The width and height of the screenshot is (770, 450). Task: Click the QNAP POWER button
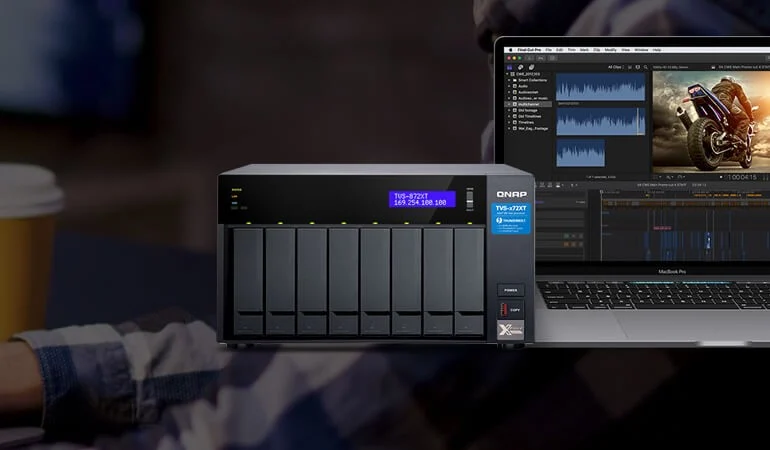(x=511, y=290)
